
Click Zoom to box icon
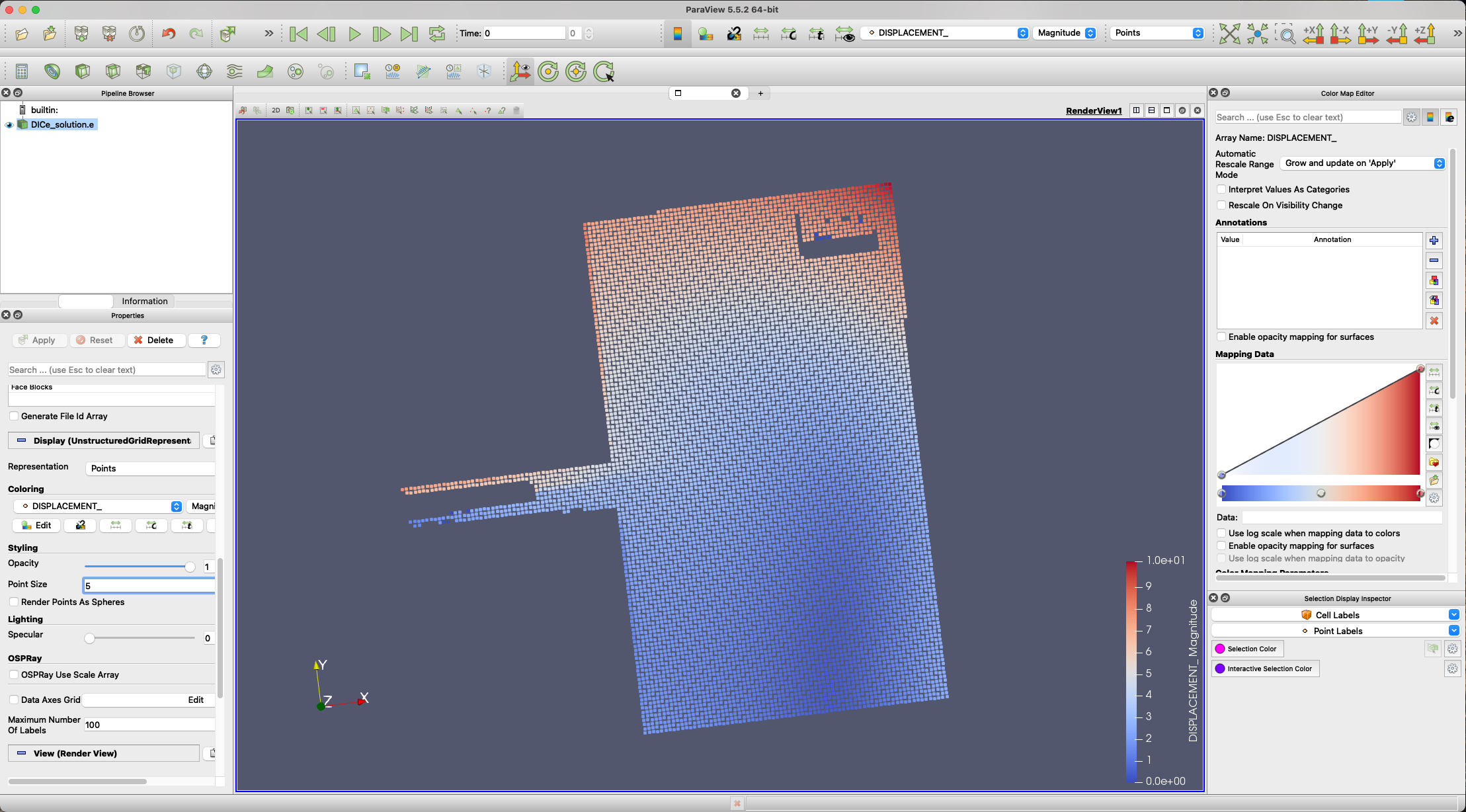click(x=1285, y=34)
